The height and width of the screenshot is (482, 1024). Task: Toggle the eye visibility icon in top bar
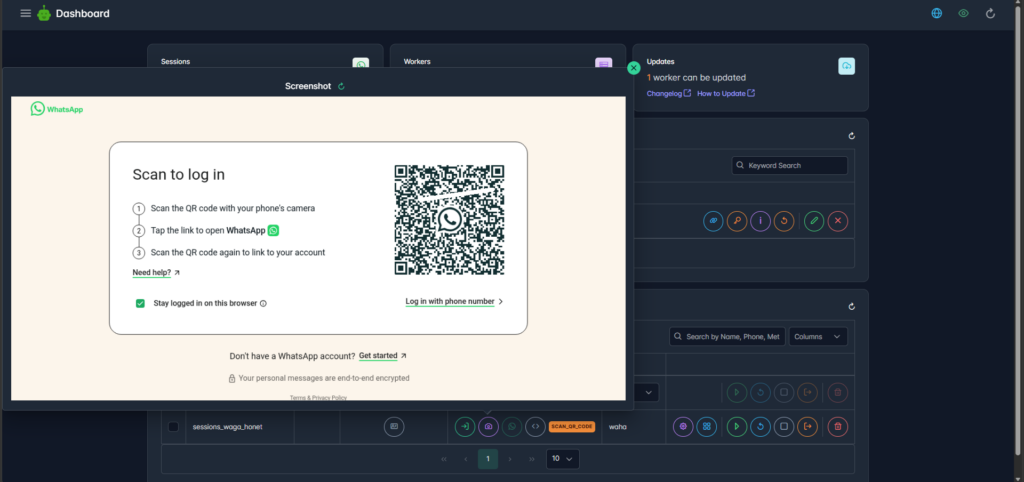[963, 13]
